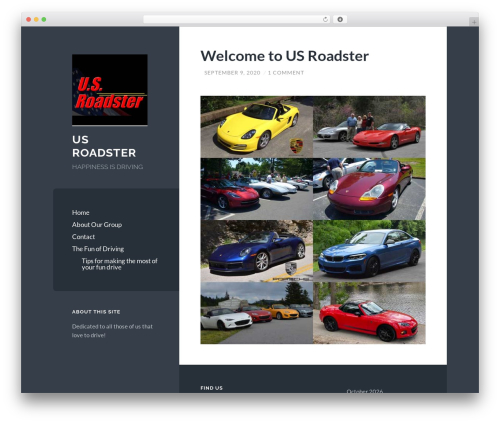Click the round download icon beside address bar
Viewport: 500px width, 423px height.
pyautogui.click(x=340, y=20)
